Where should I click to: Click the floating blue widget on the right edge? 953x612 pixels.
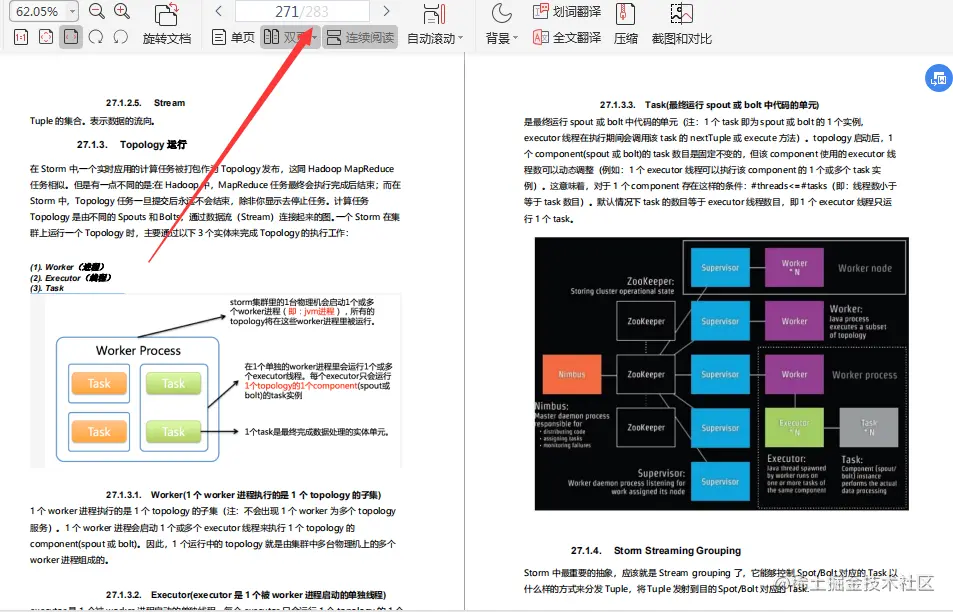pos(937,77)
